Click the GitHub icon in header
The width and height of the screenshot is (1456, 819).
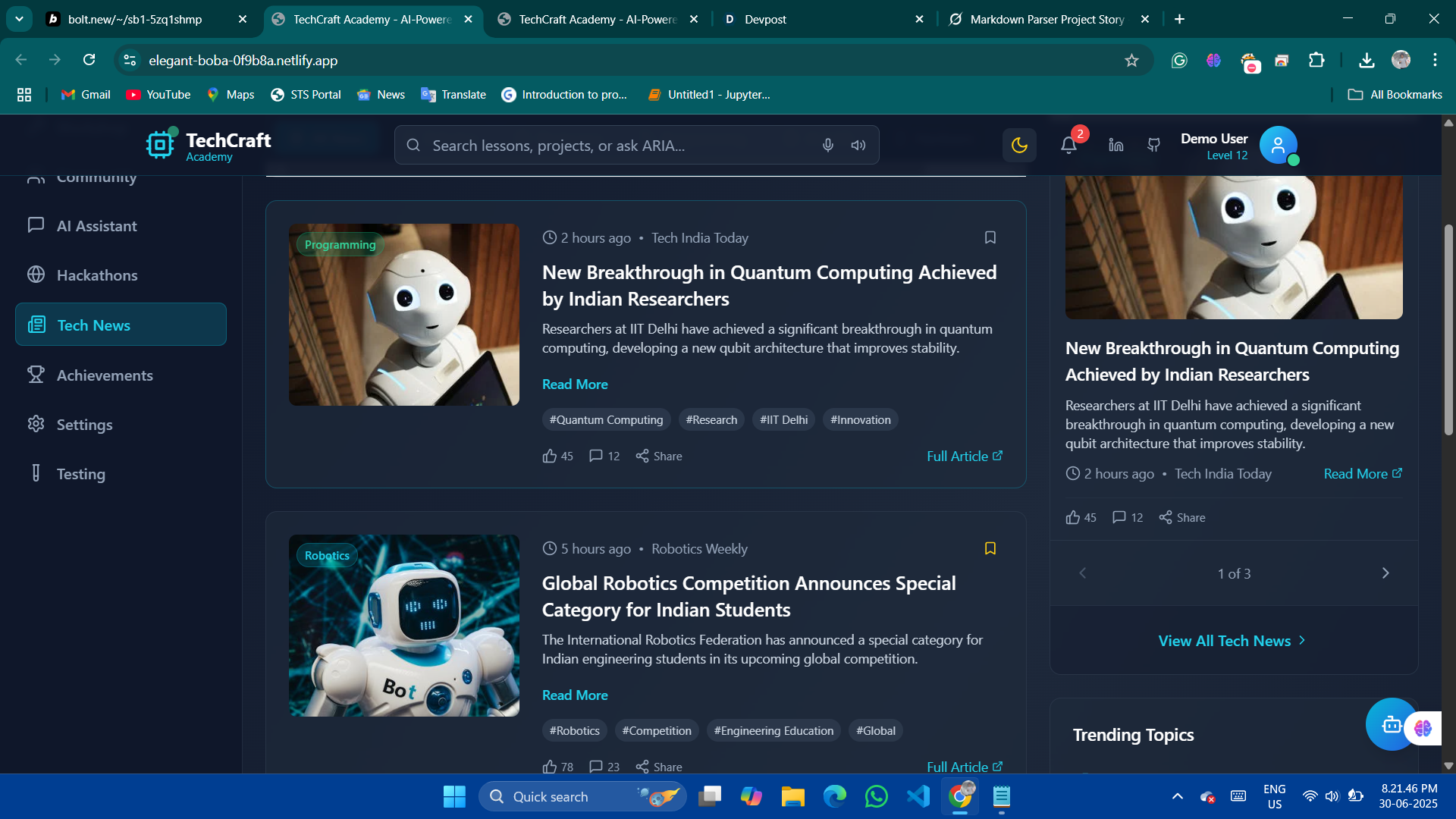pyautogui.click(x=1153, y=145)
